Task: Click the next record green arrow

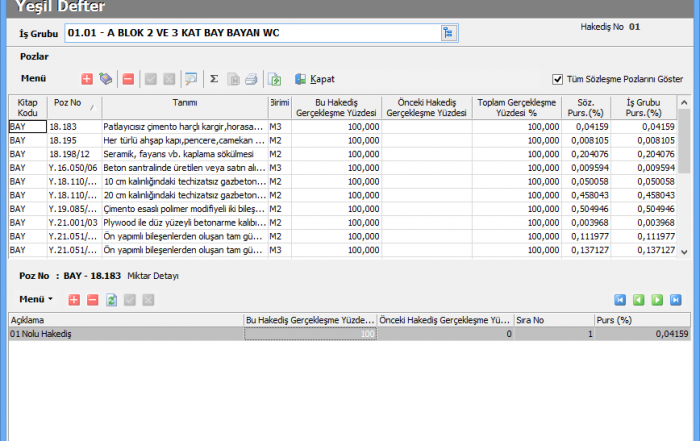Action: click(x=658, y=299)
